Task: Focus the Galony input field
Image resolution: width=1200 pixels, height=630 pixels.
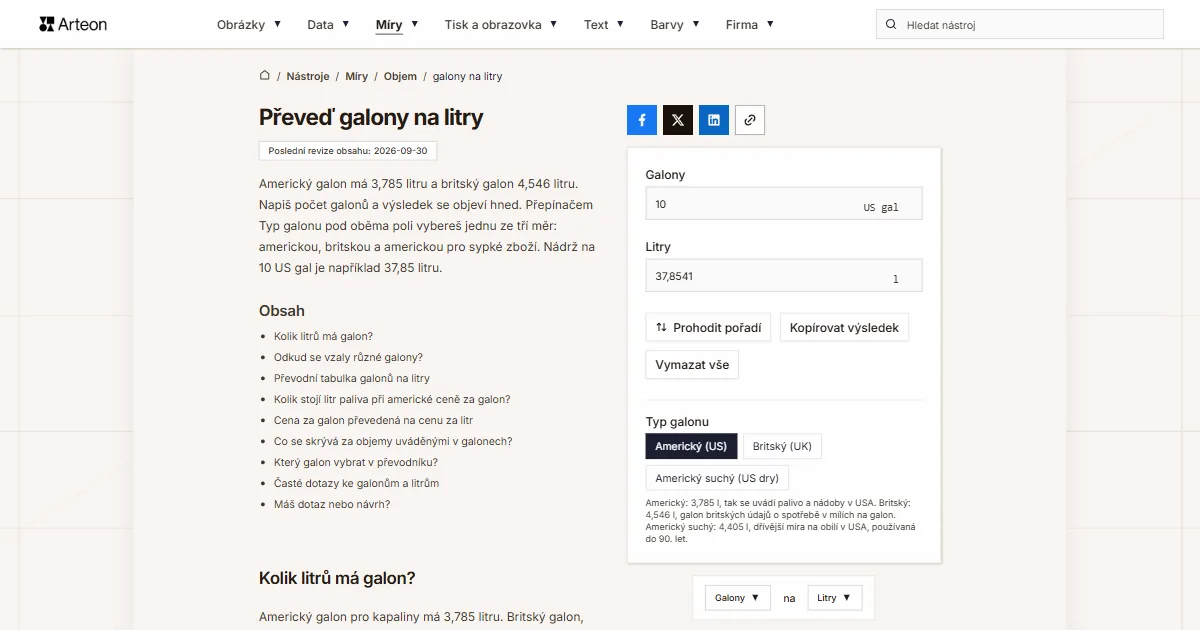Action: point(784,204)
